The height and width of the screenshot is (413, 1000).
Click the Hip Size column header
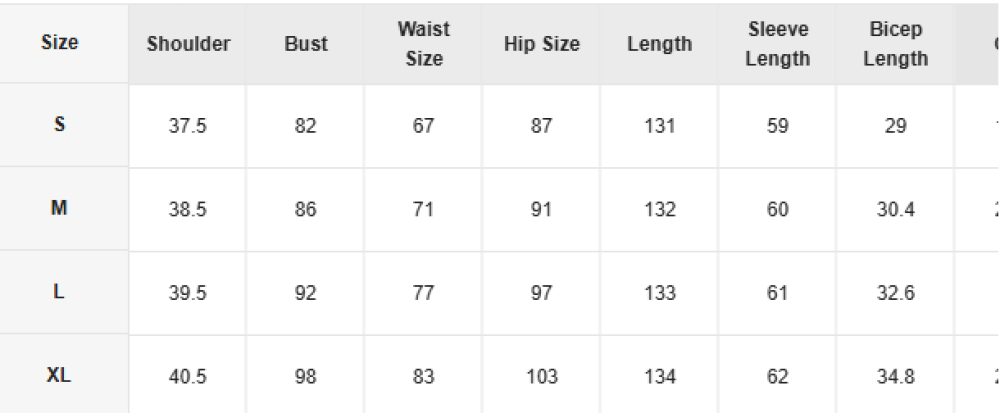[541, 43]
